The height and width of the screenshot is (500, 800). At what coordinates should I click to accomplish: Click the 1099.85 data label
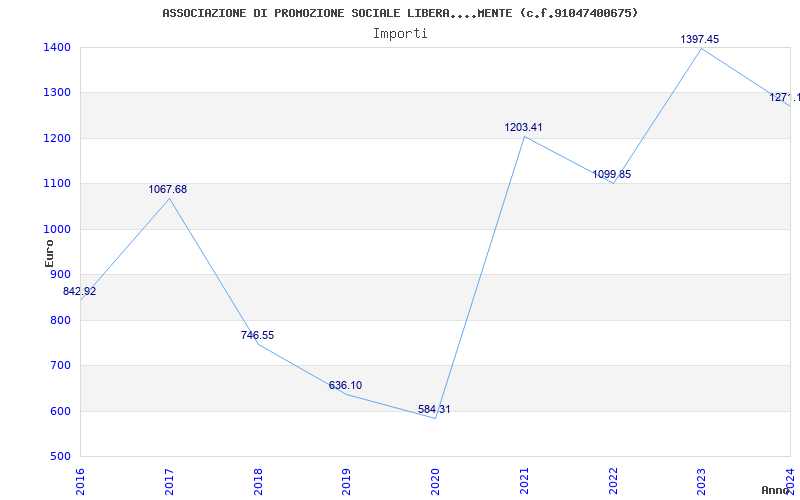coord(612,175)
